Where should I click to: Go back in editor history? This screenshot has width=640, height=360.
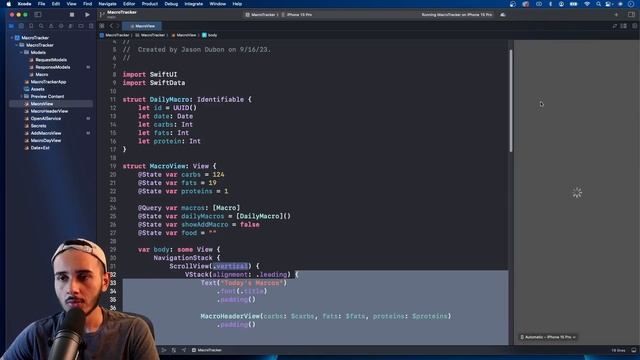tap(111, 26)
